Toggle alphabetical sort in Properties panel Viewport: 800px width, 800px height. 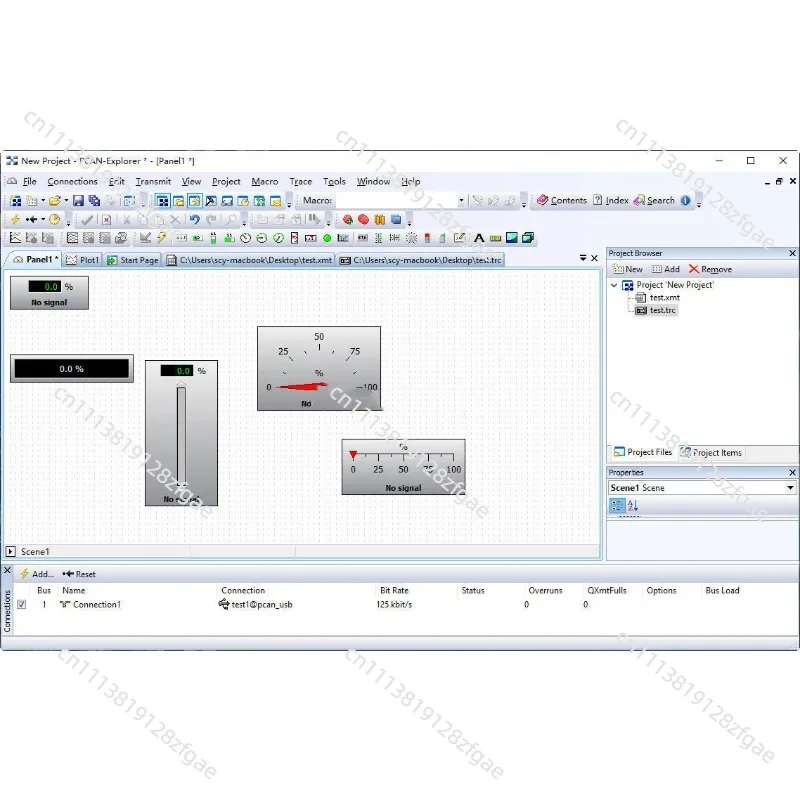(x=633, y=506)
